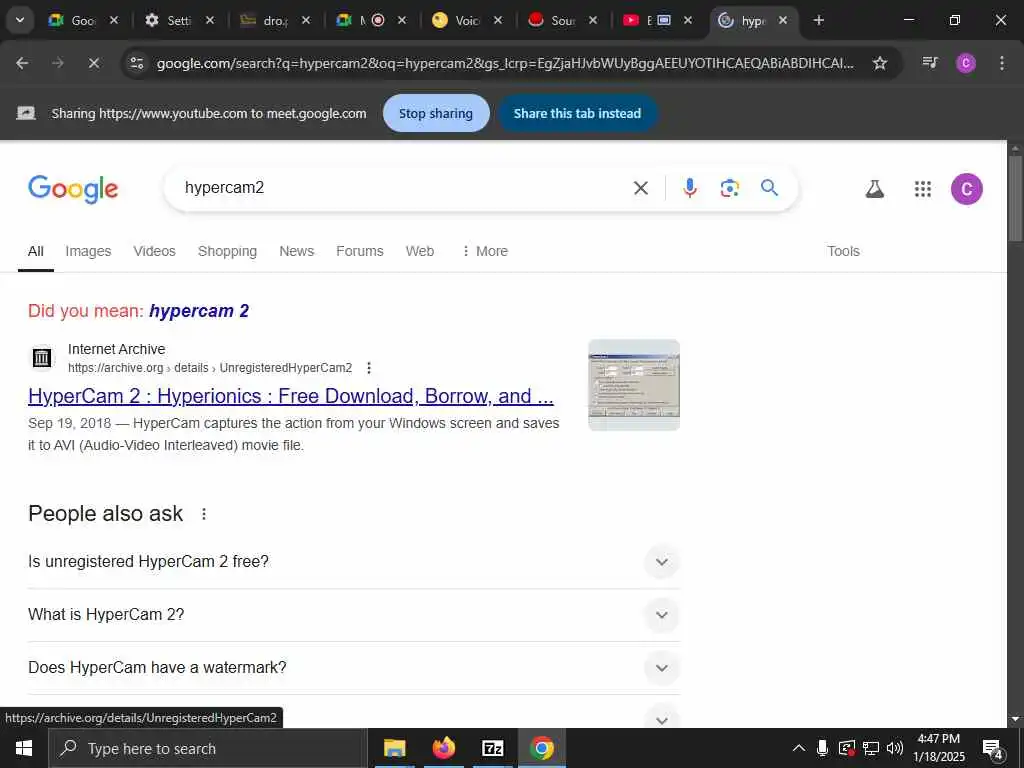This screenshot has width=1024, height=768.
Task: Open Google Lens image search icon
Action: (x=729, y=189)
